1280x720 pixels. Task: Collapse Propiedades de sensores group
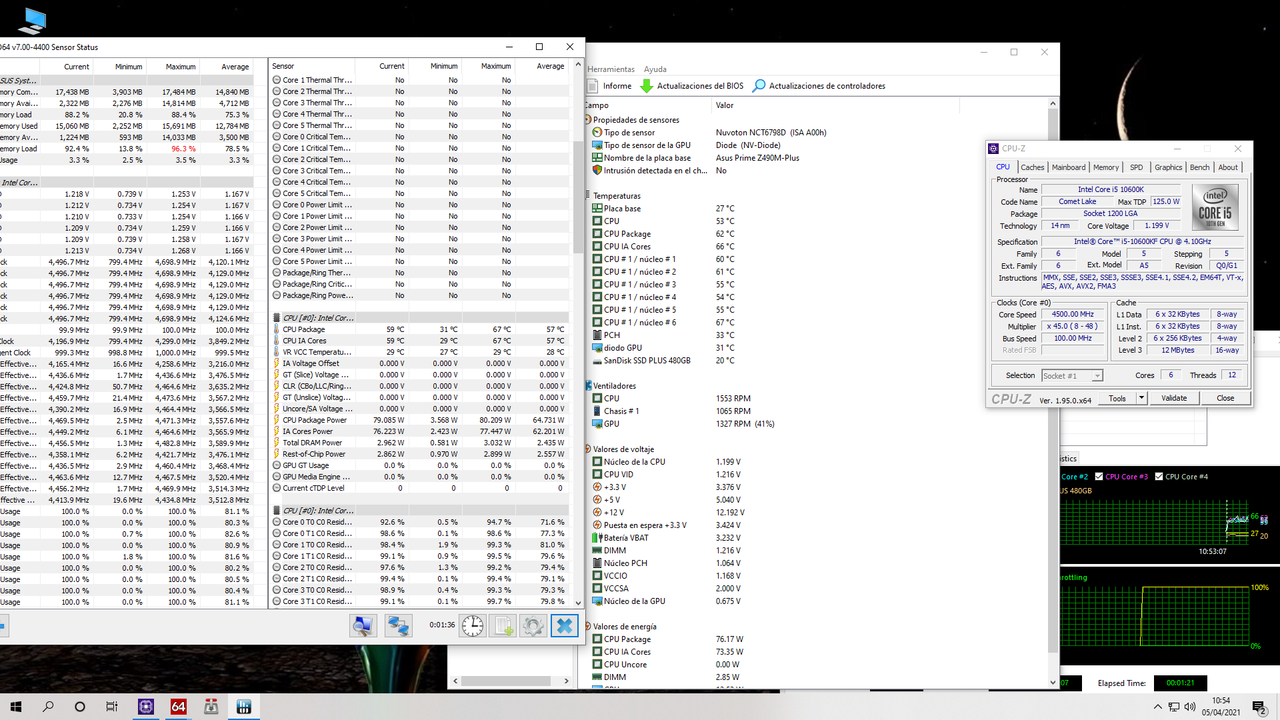click(x=588, y=120)
